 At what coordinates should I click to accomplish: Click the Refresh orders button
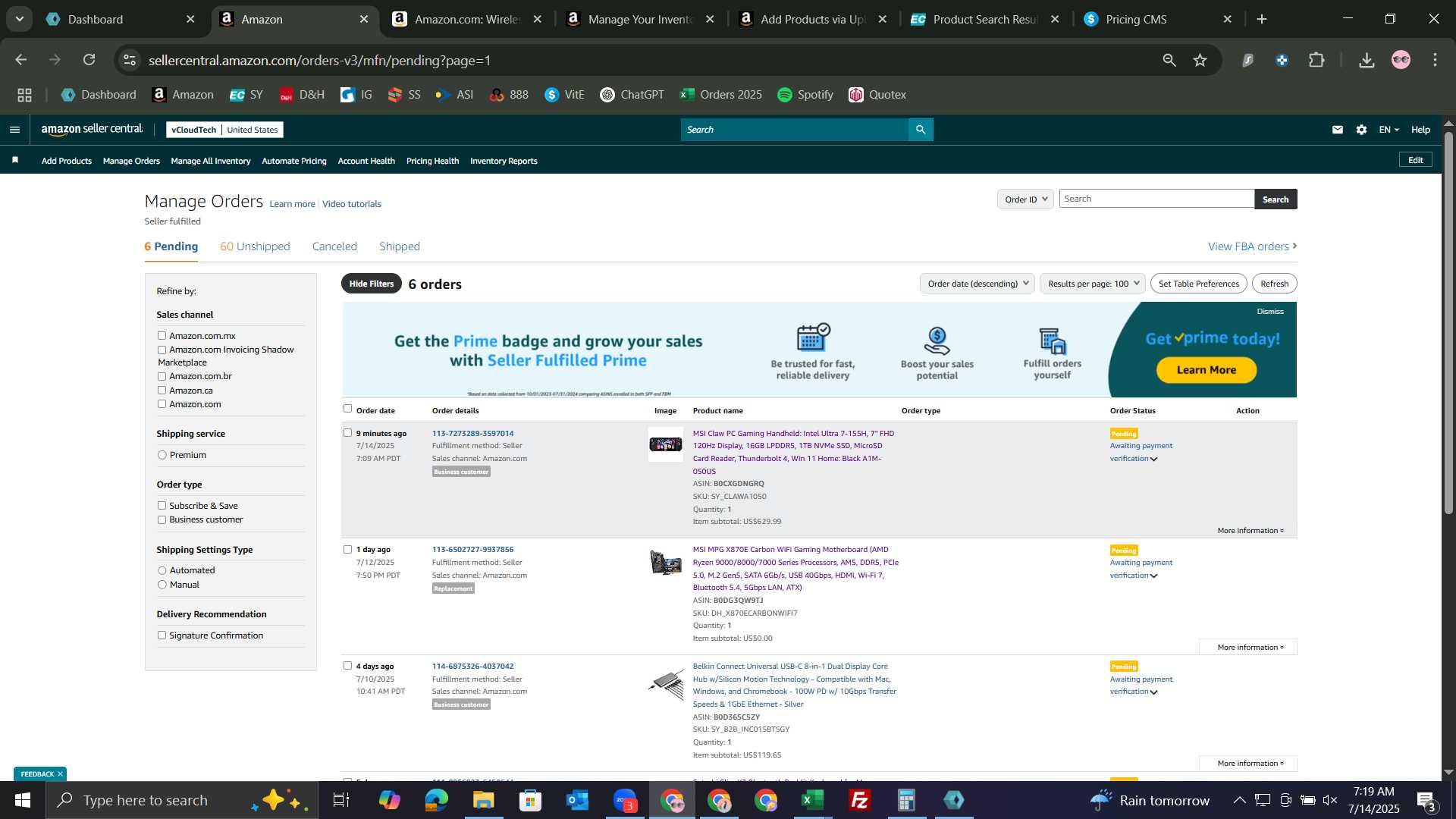click(1275, 284)
